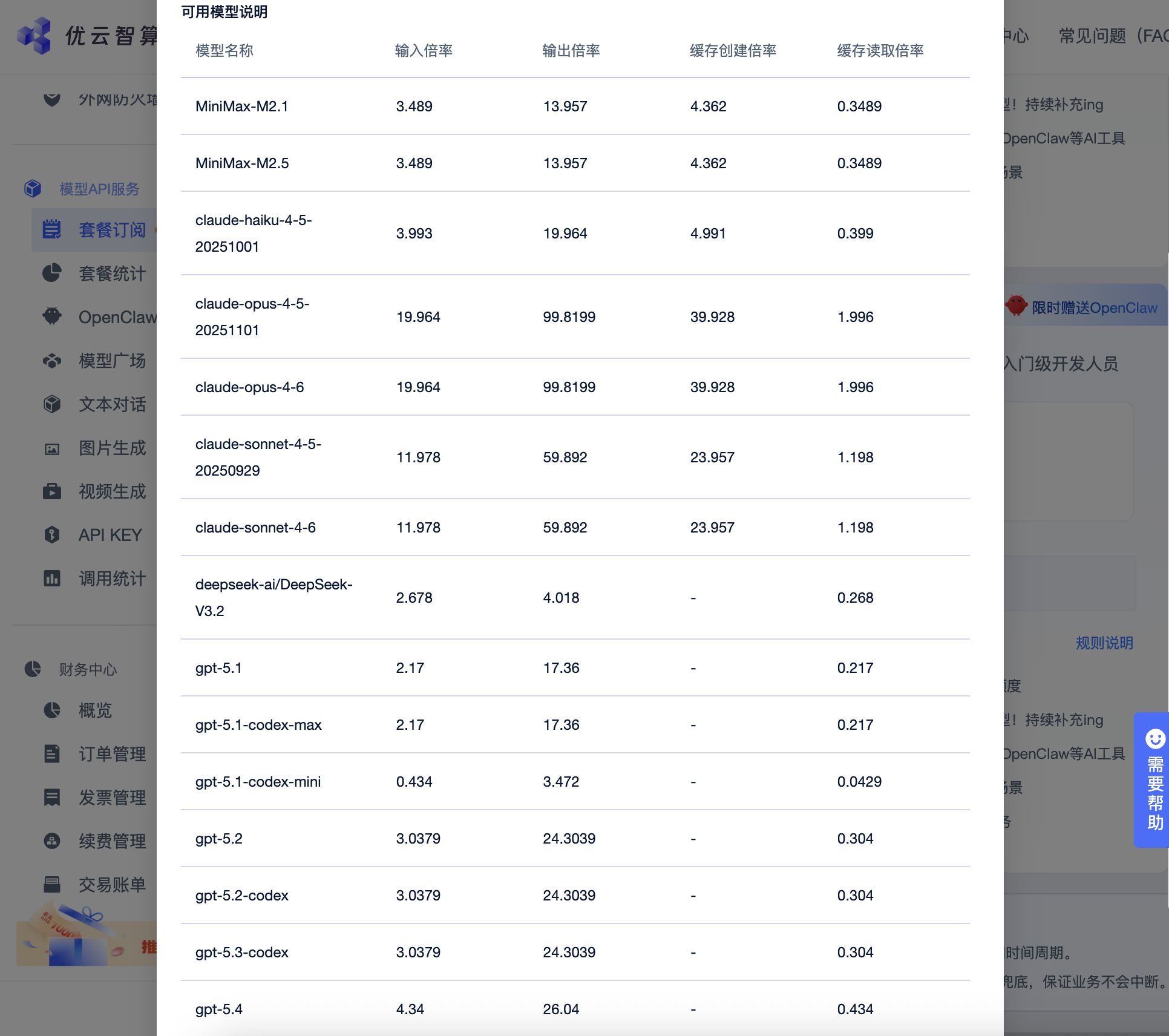Click the 模型名称 column header
Image resolution: width=1169 pixels, height=1036 pixels.
pyautogui.click(x=224, y=50)
